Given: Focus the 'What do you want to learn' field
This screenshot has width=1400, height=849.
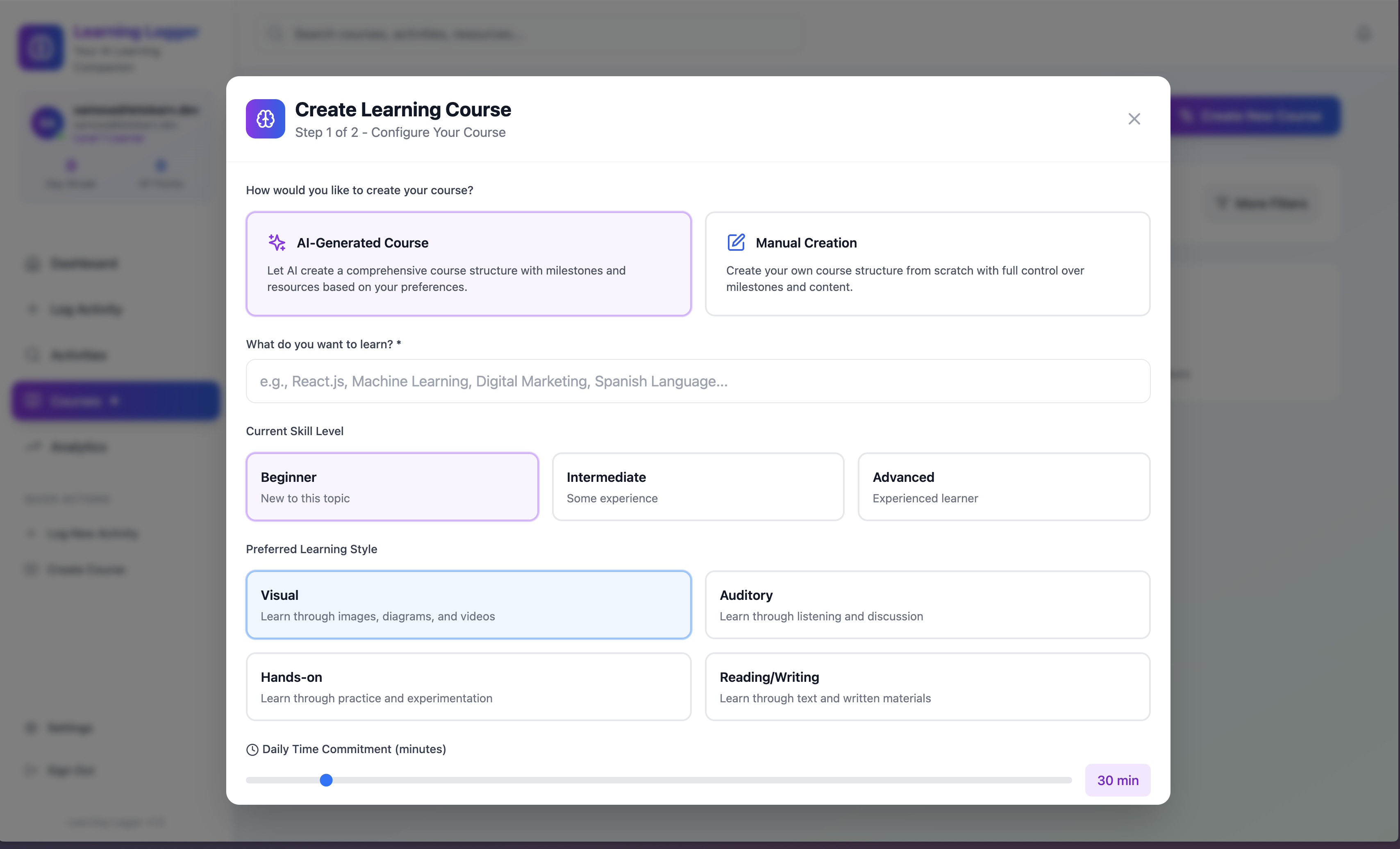Looking at the screenshot, I should click(x=698, y=381).
